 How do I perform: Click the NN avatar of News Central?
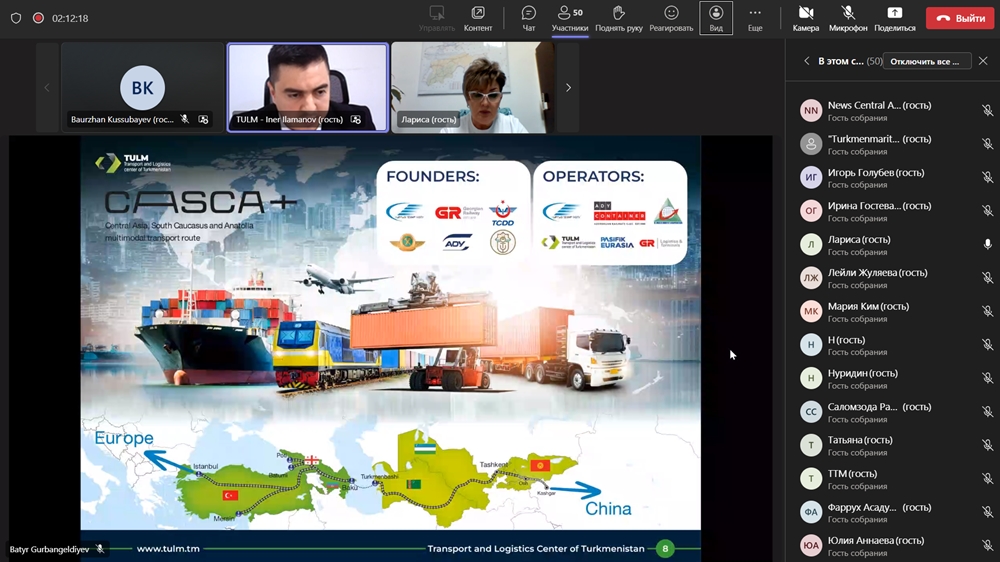[x=811, y=110]
